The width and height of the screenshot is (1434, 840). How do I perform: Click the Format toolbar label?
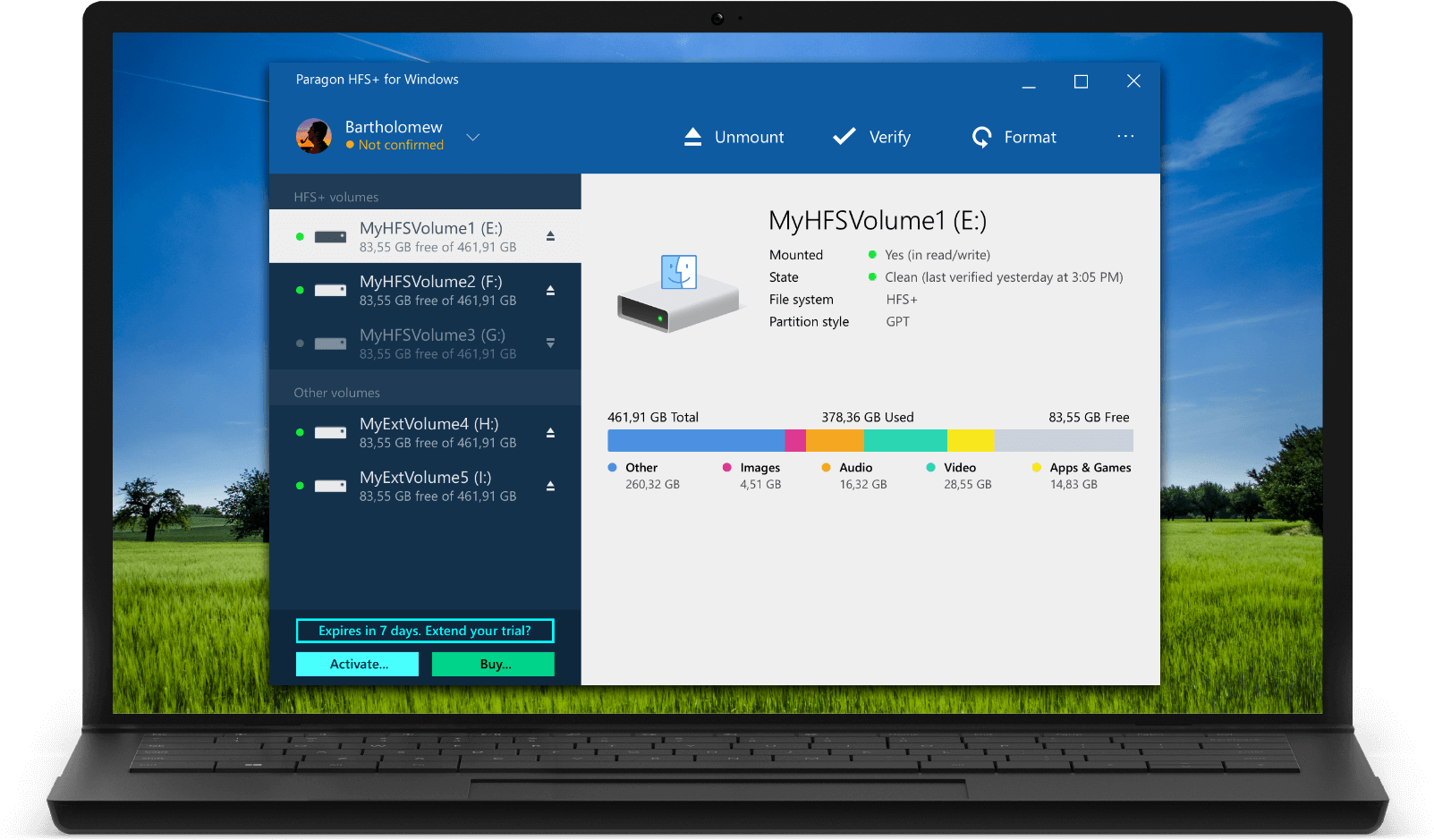[x=1031, y=137]
